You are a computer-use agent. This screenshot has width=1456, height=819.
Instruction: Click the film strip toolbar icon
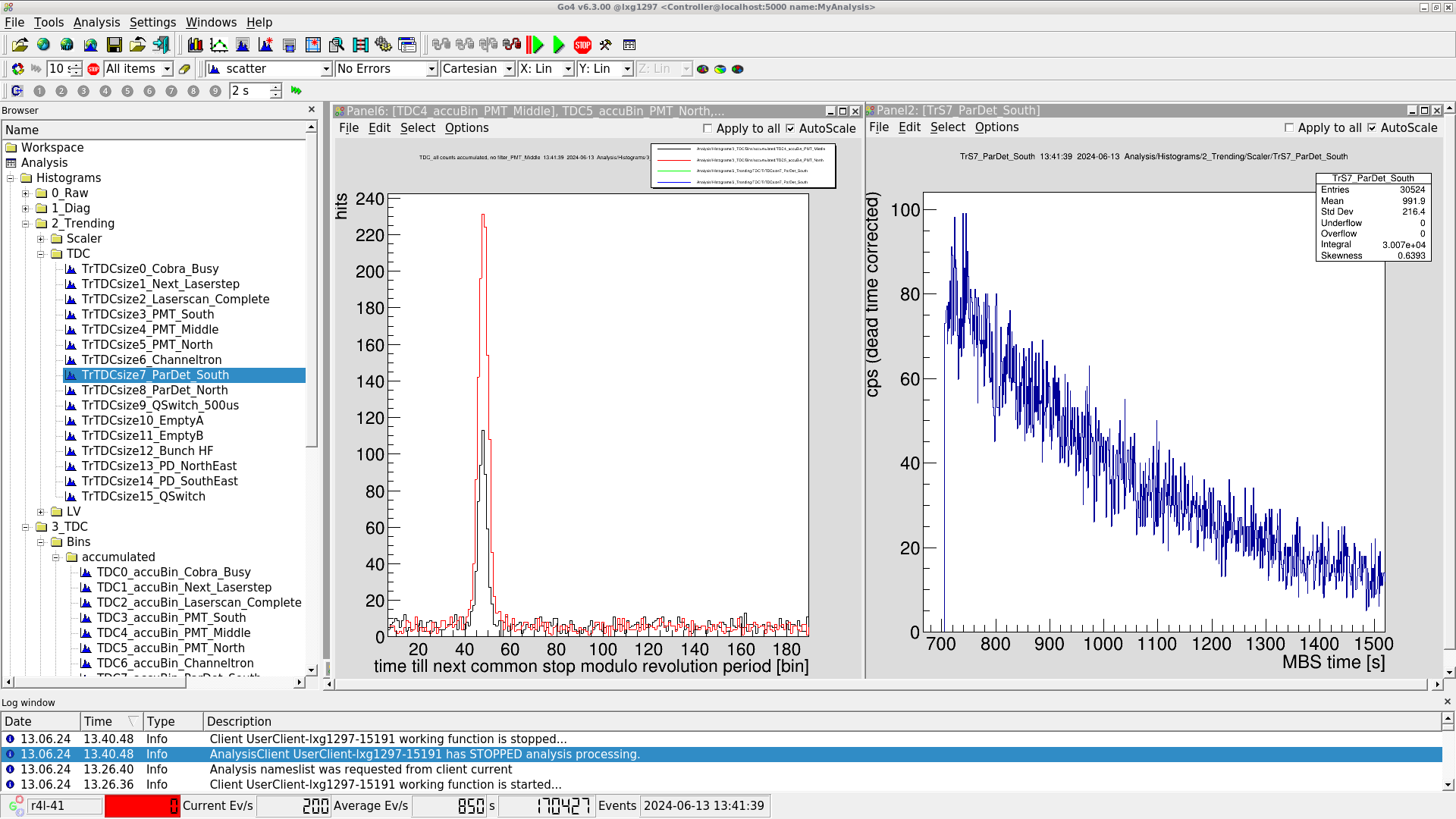pos(359,45)
